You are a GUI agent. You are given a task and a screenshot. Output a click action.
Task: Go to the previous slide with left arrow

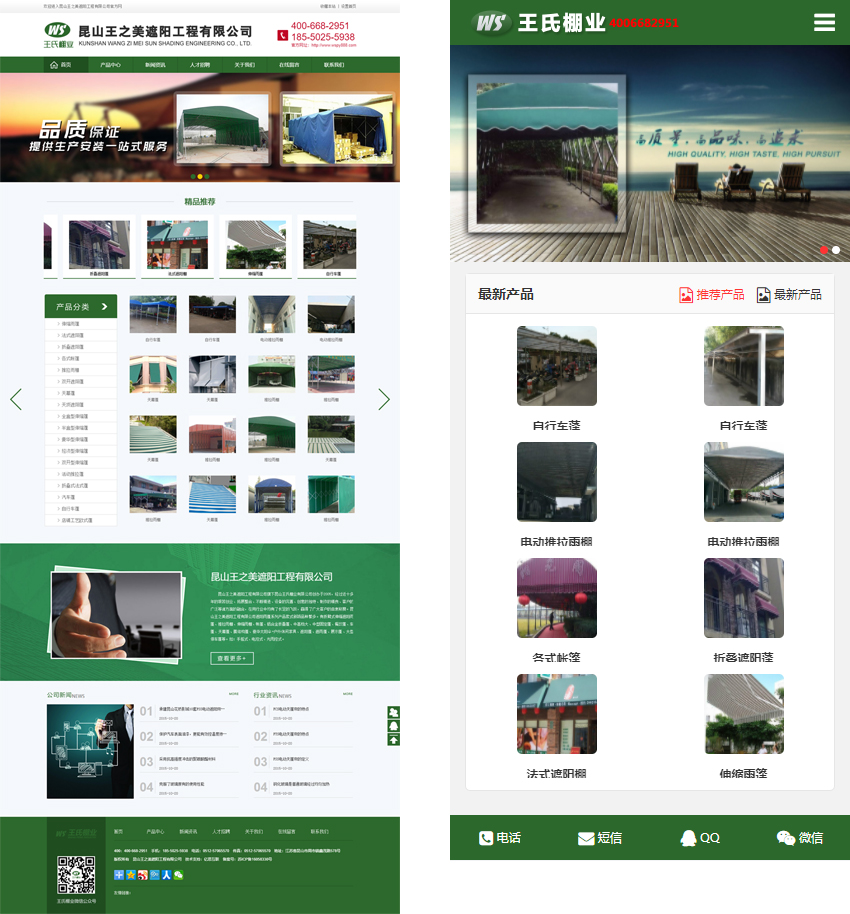pos(16,399)
